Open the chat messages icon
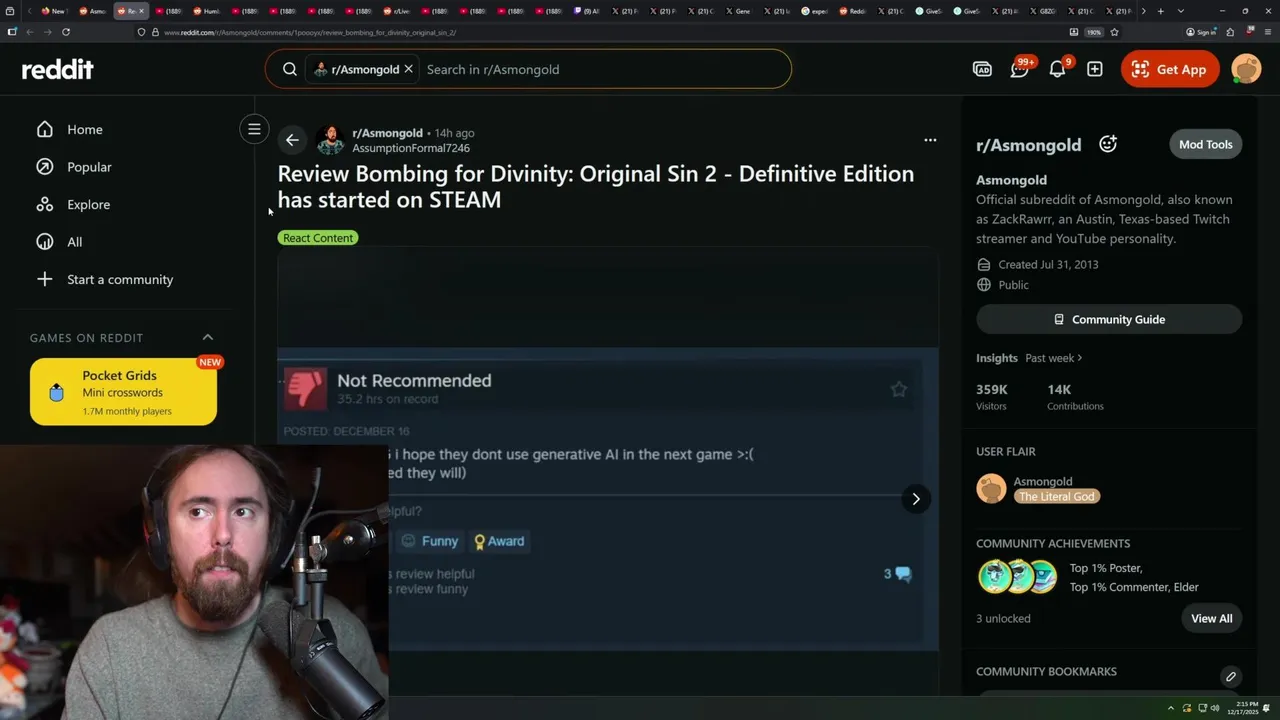 click(1019, 69)
